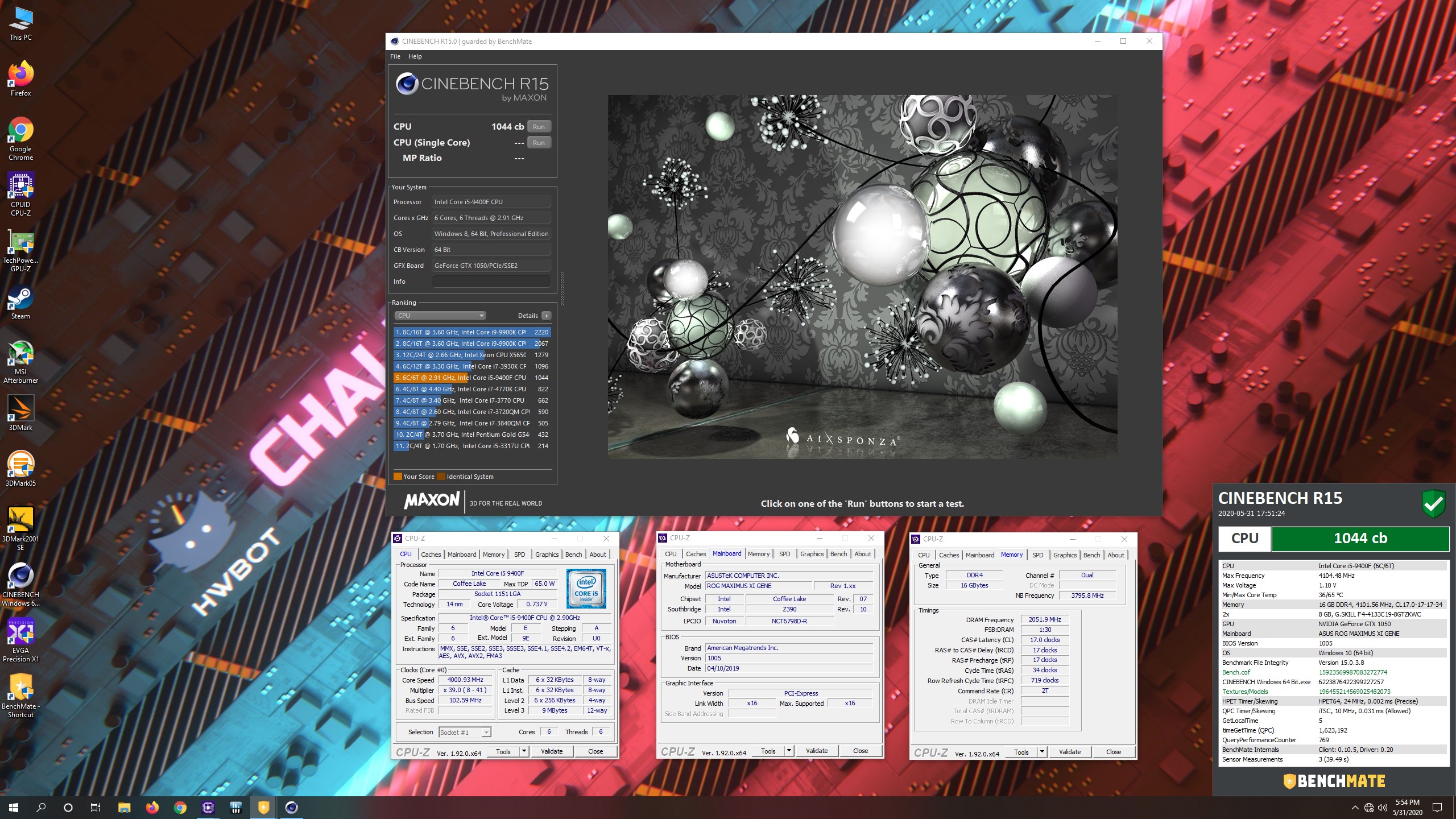Viewport: 1456px width, 819px height.
Task: Open TechPowerUp GPU-Z desktop icon
Action: pyautogui.click(x=21, y=250)
